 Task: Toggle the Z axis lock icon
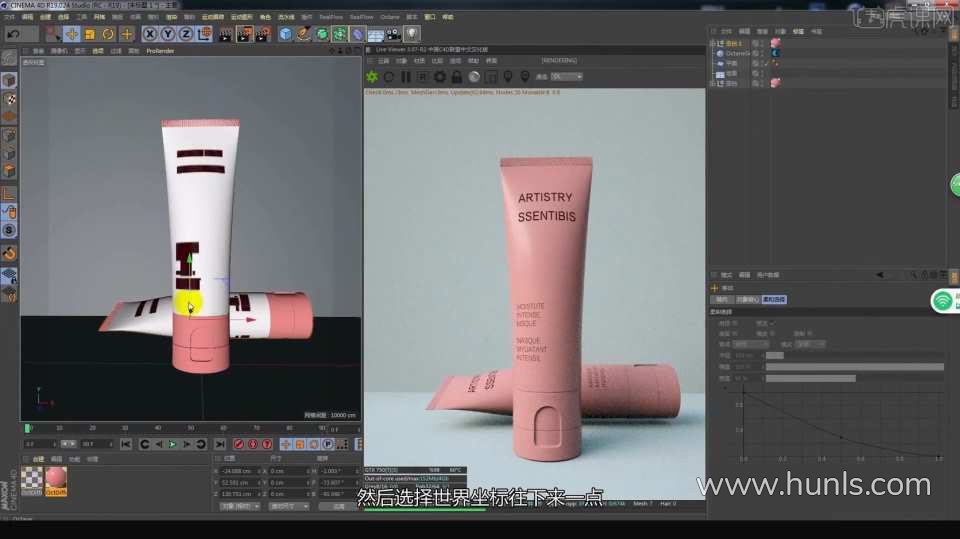point(185,34)
